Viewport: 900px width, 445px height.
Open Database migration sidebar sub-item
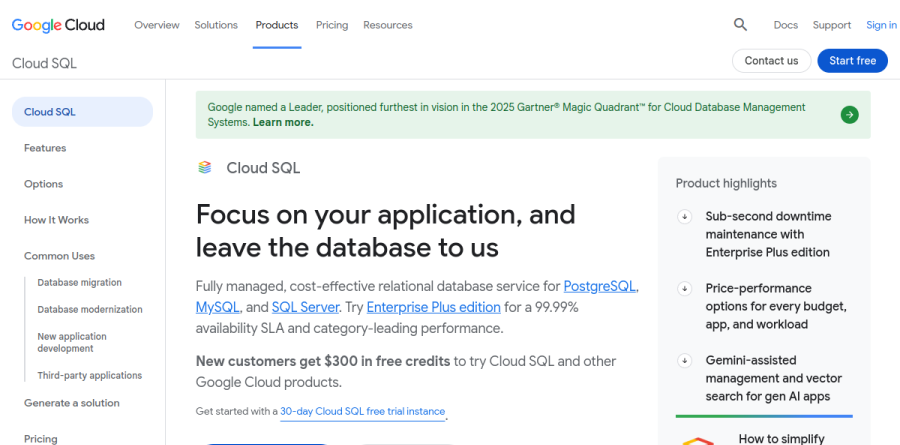79,283
